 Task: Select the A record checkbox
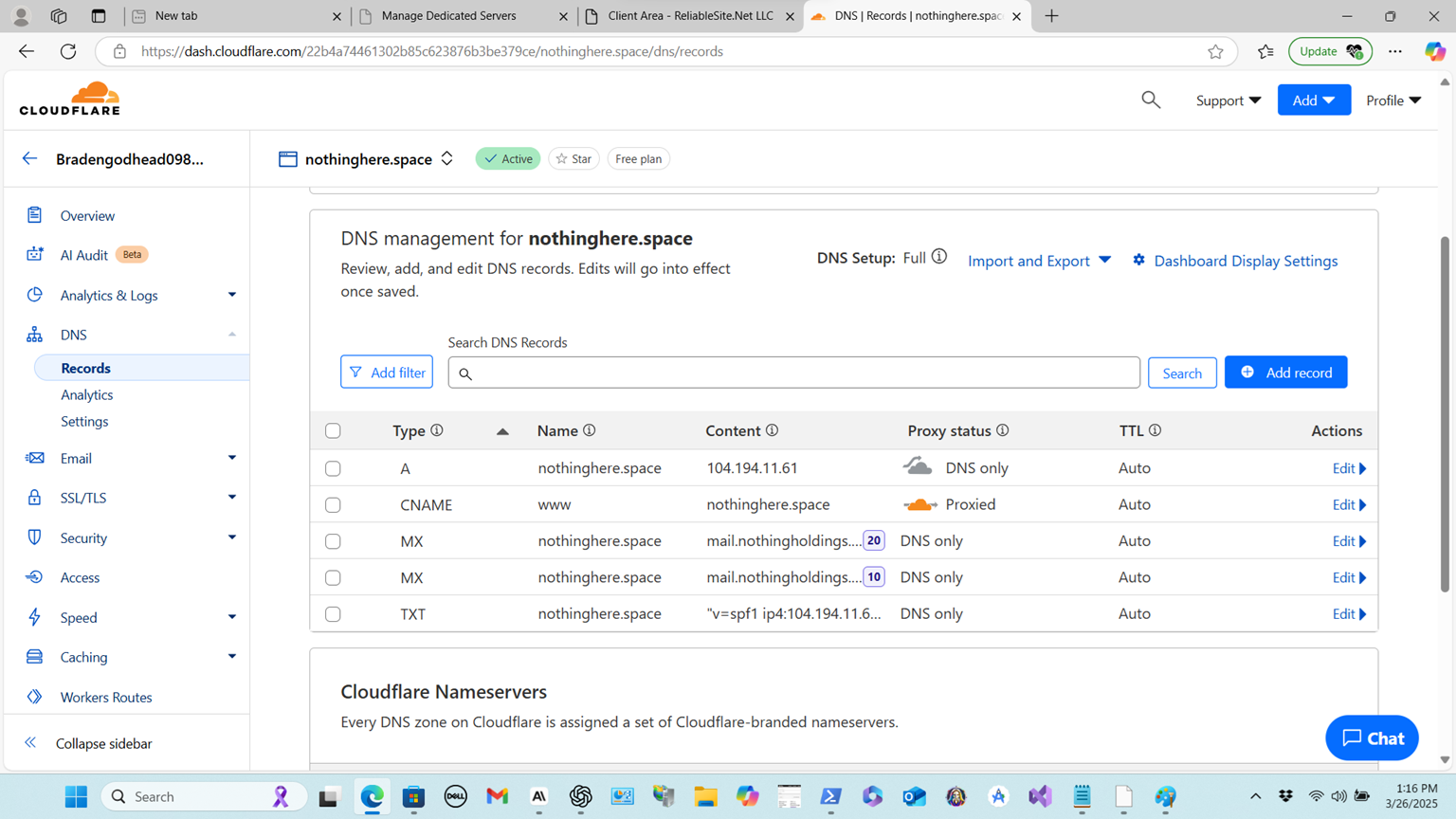[x=333, y=468]
